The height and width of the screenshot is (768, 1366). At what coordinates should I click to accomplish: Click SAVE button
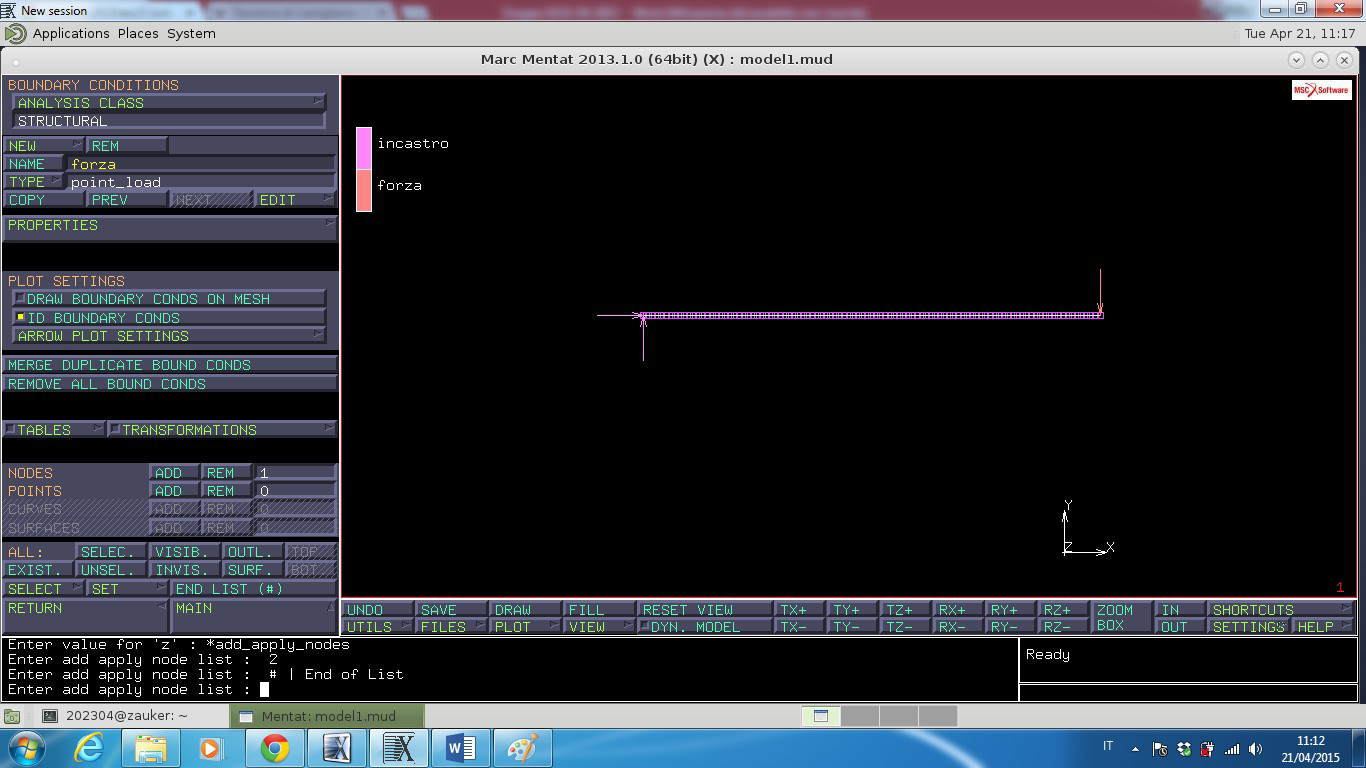[451, 610]
